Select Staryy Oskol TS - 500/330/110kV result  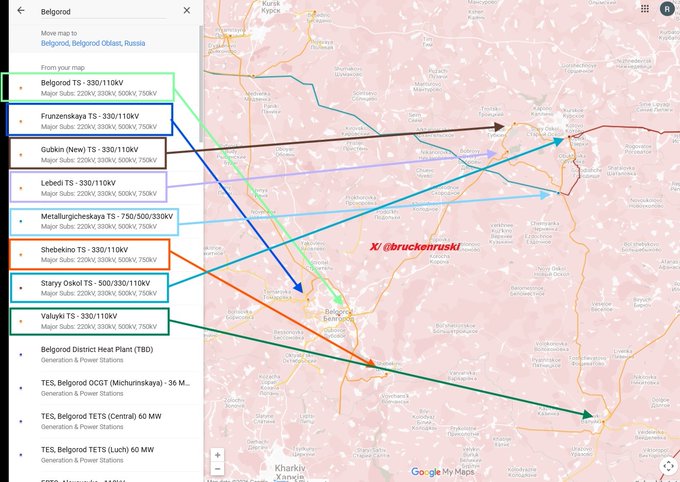pyautogui.click(x=104, y=288)
